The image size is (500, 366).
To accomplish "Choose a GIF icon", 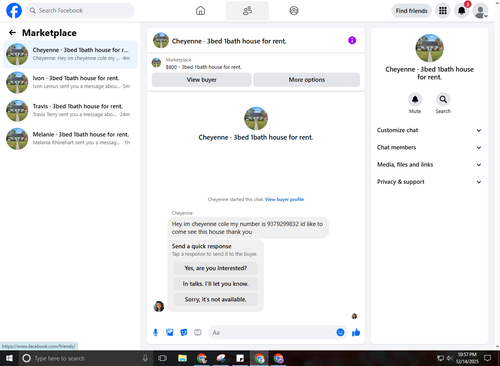I will pyautogui.click(x=198, y=332).
